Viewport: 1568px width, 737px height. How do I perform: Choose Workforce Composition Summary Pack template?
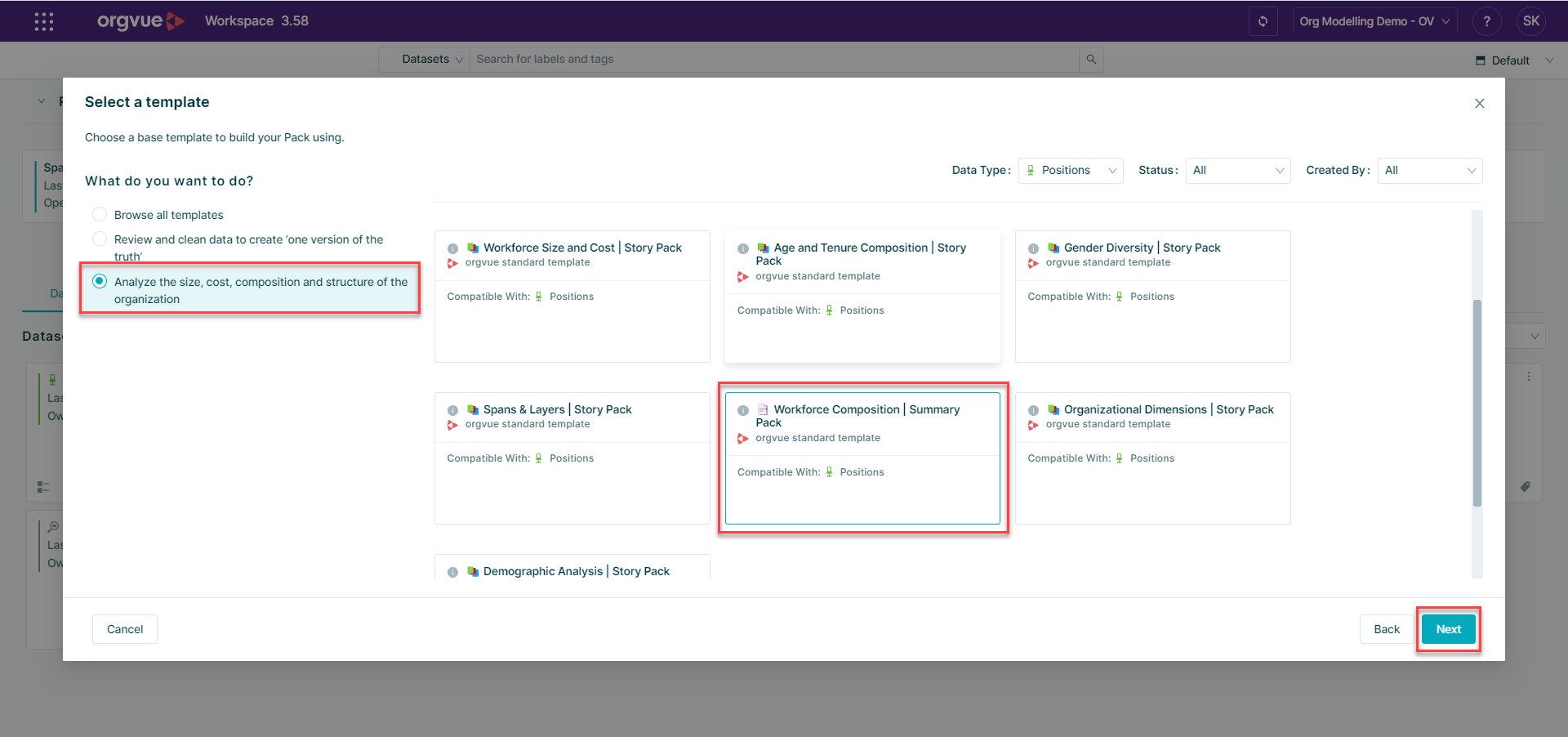click(862, 458)
